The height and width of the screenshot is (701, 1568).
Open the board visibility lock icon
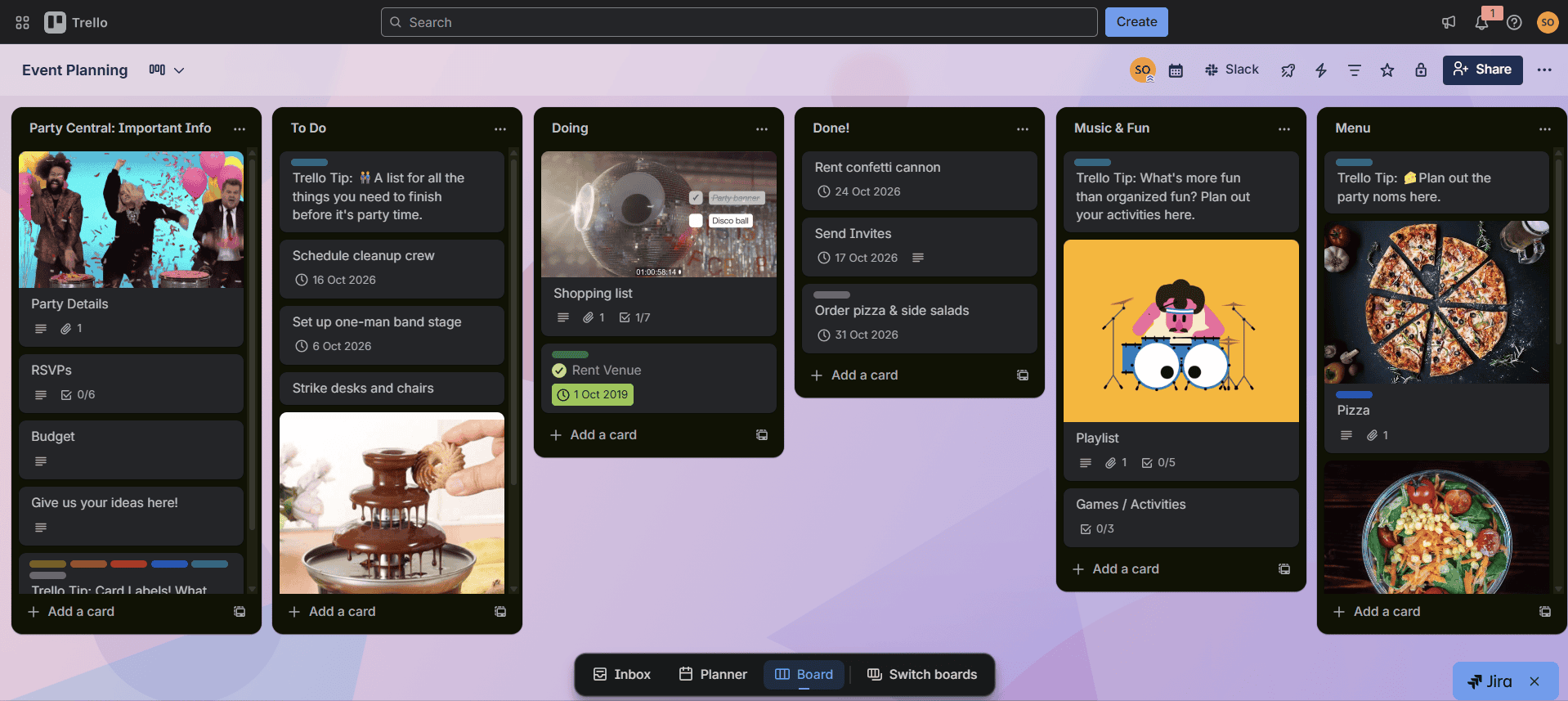pos(1421,70)
